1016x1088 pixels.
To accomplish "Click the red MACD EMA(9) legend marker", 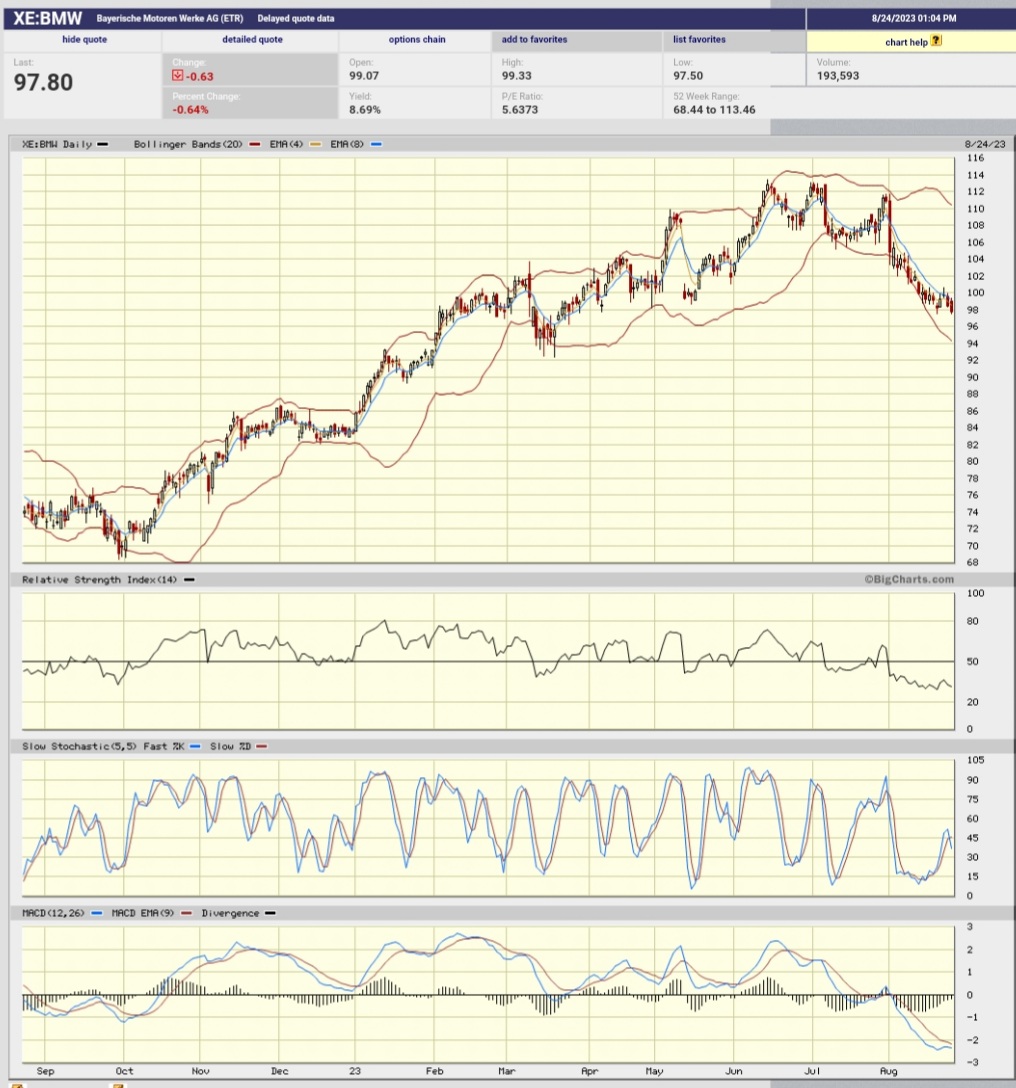I will [185, 913].
